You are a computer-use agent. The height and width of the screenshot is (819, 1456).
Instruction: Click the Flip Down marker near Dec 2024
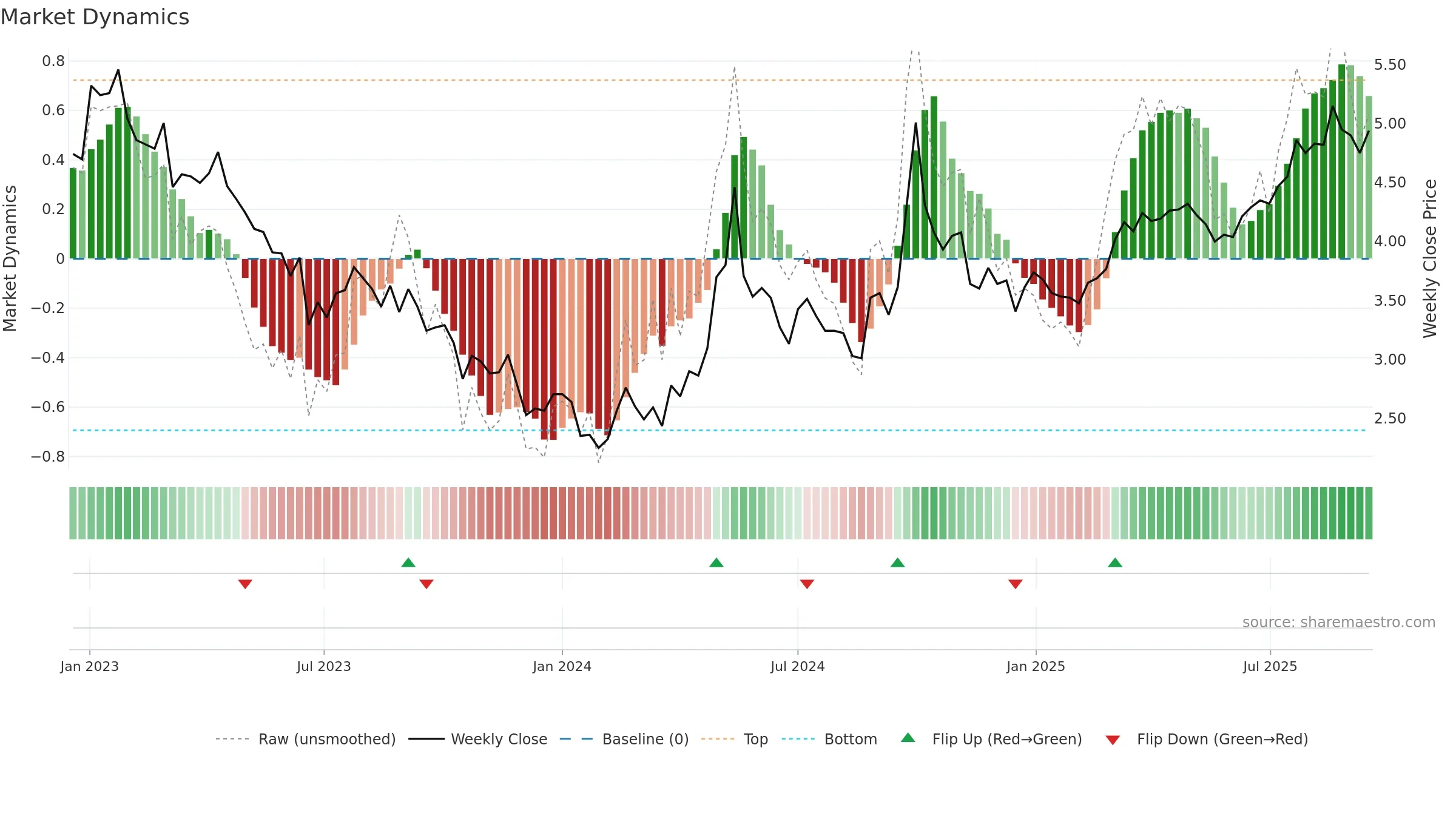click(x=1016, y=584)
